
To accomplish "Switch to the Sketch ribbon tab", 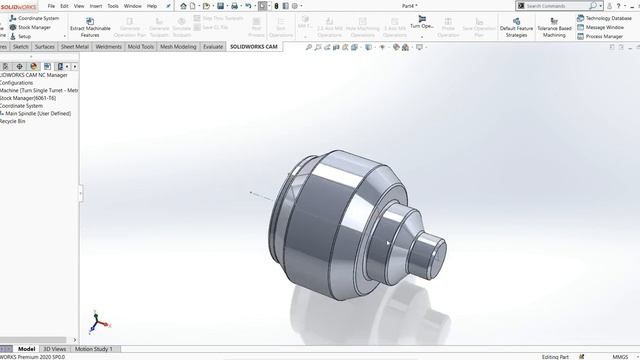I will point(20,47).
